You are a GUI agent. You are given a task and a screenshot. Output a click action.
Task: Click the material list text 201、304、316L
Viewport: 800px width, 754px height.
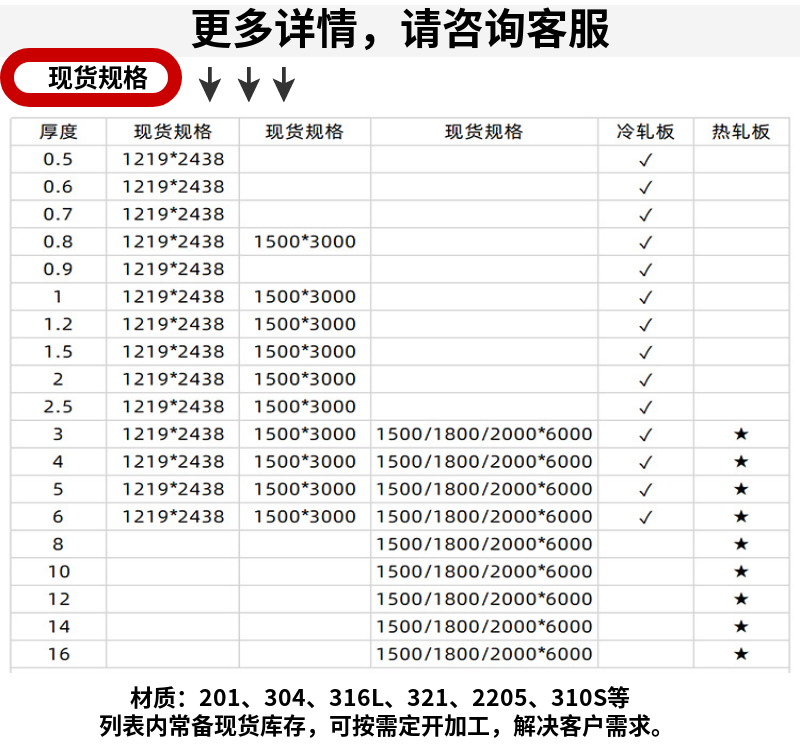click(290, 698)
